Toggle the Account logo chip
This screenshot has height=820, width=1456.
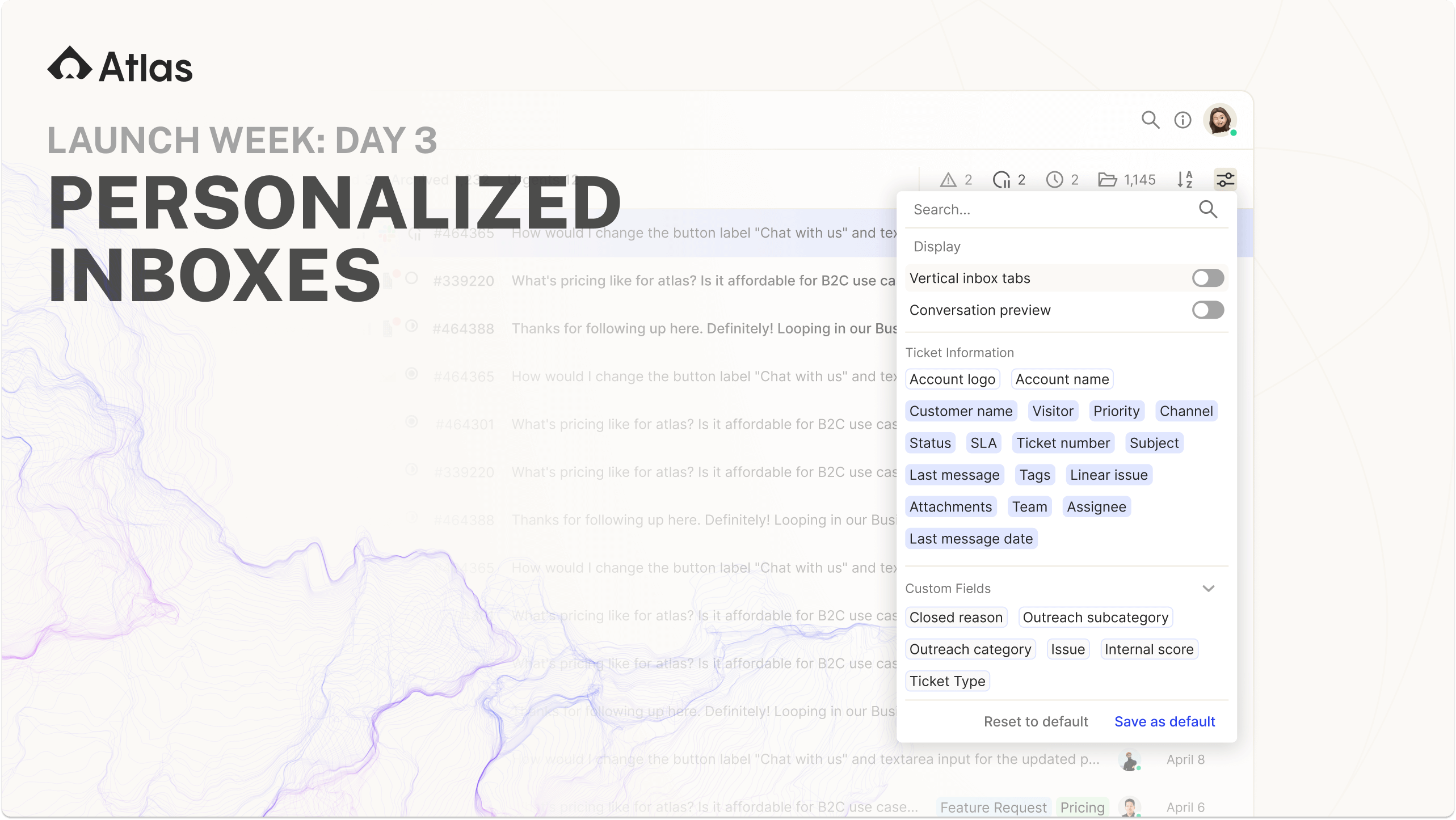[x=952, y=379]
